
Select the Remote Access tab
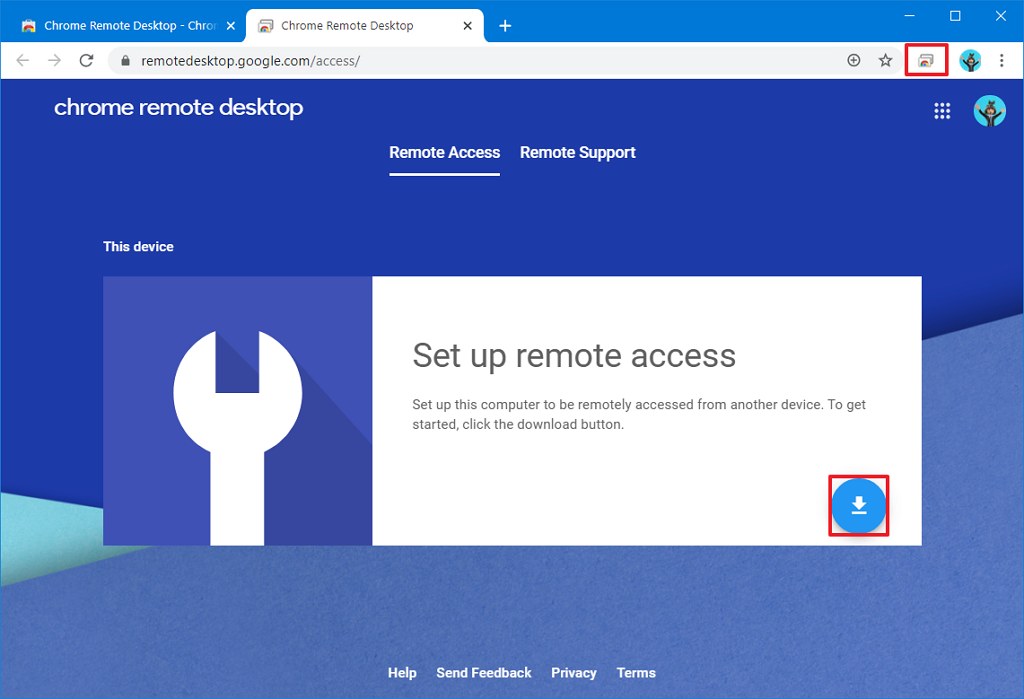click(x=445, y=153)
